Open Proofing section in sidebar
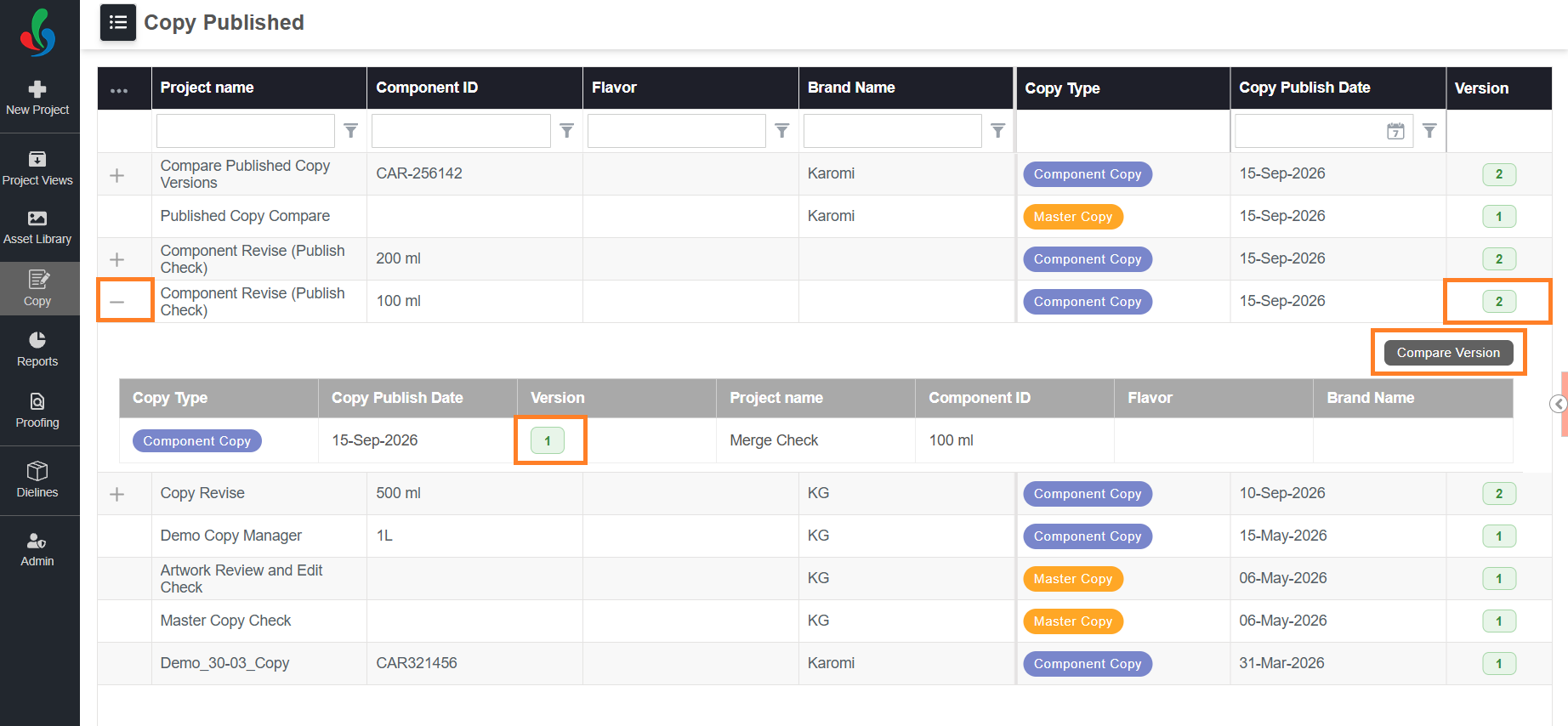The image size is (1568, 726). (37, 411)
